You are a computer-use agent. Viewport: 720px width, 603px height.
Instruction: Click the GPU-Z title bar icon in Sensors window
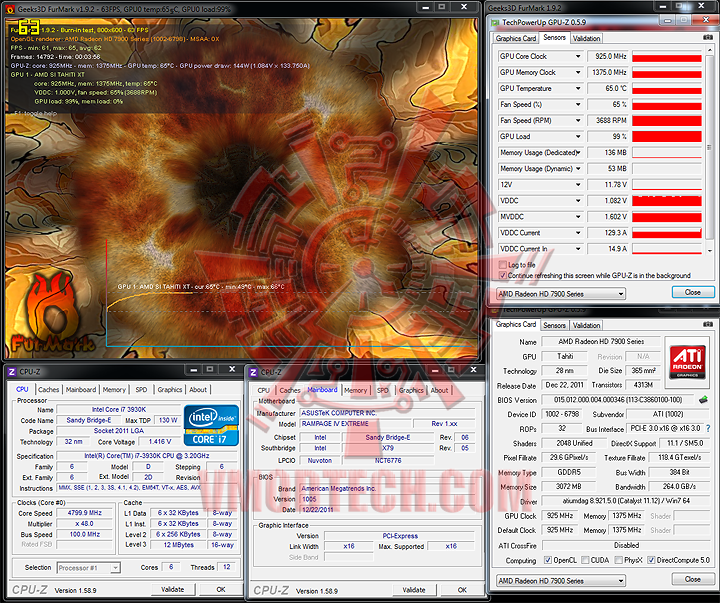coord(495,22)
